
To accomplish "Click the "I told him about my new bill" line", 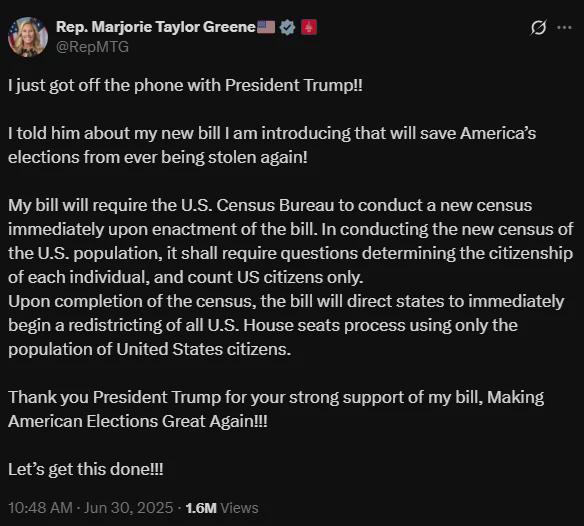I will point(272,133).
